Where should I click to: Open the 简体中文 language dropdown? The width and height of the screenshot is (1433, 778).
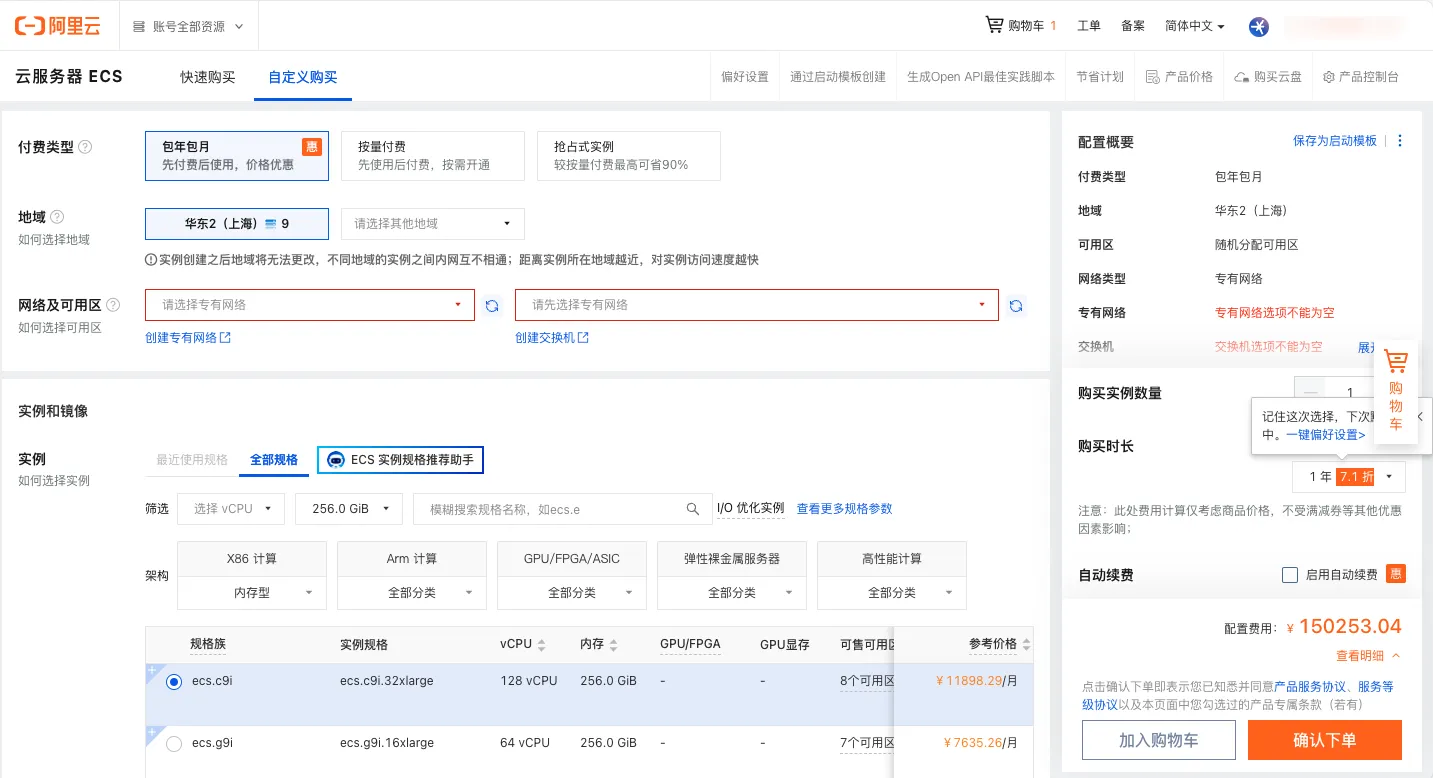(x=1195, y=26)
